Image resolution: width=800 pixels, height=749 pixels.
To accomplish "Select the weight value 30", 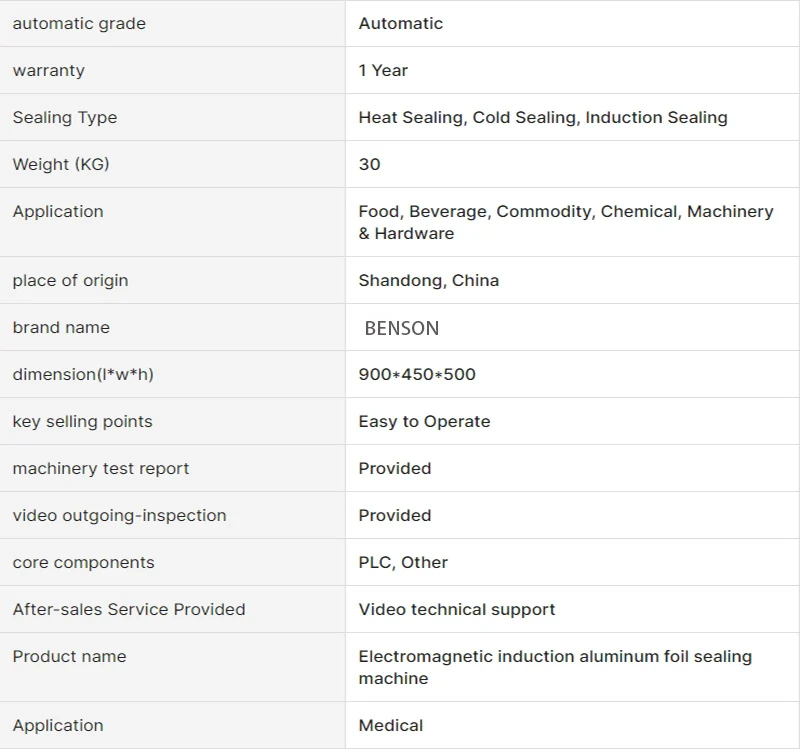I will (x=369, y=164).
